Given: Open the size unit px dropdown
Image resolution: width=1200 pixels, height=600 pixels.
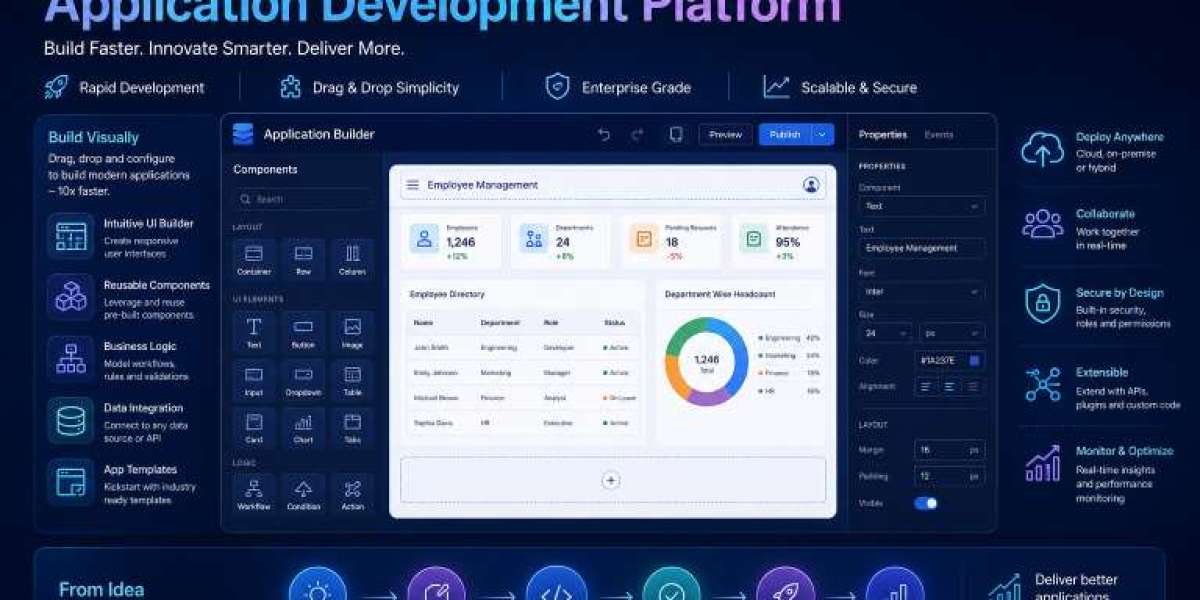Looking at the screenshot, I should tap(951, 333).
